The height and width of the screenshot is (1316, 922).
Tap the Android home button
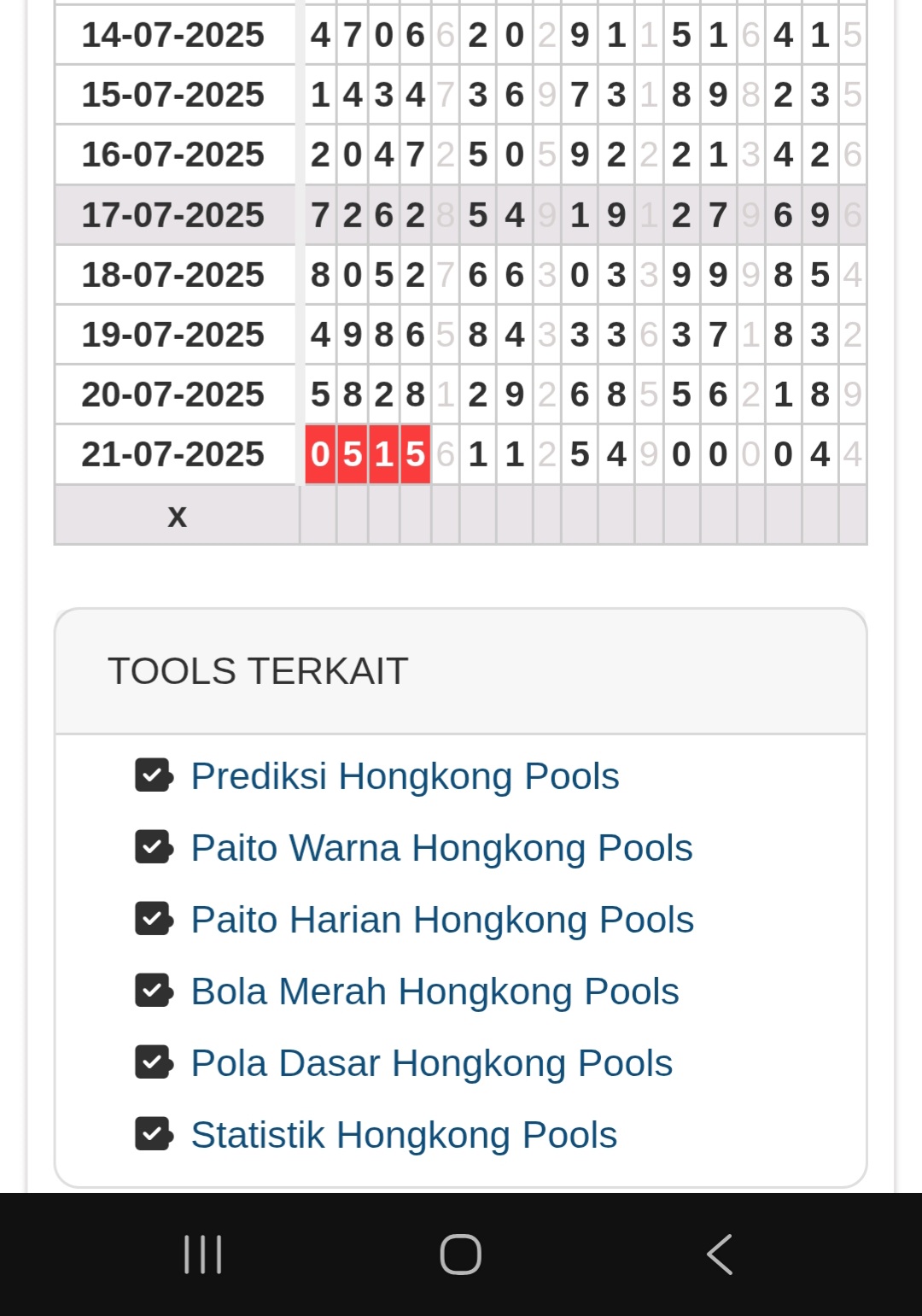[x=461, y=1255]
